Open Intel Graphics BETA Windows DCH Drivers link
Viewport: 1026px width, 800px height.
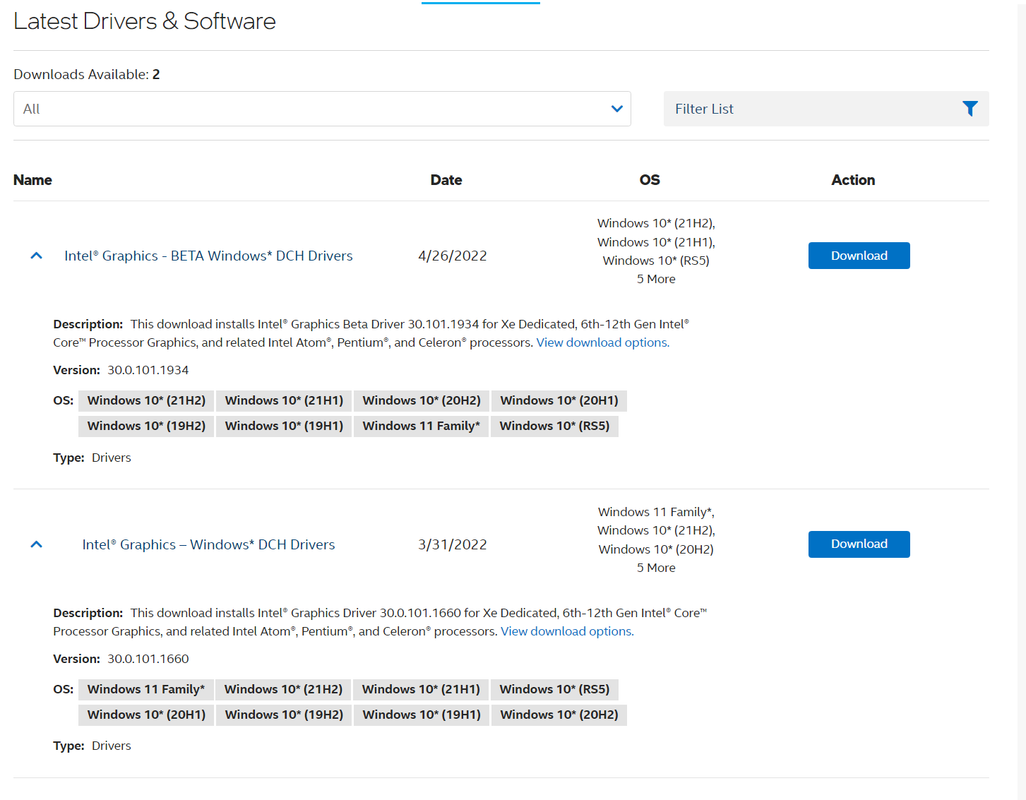tap(208, 256)
